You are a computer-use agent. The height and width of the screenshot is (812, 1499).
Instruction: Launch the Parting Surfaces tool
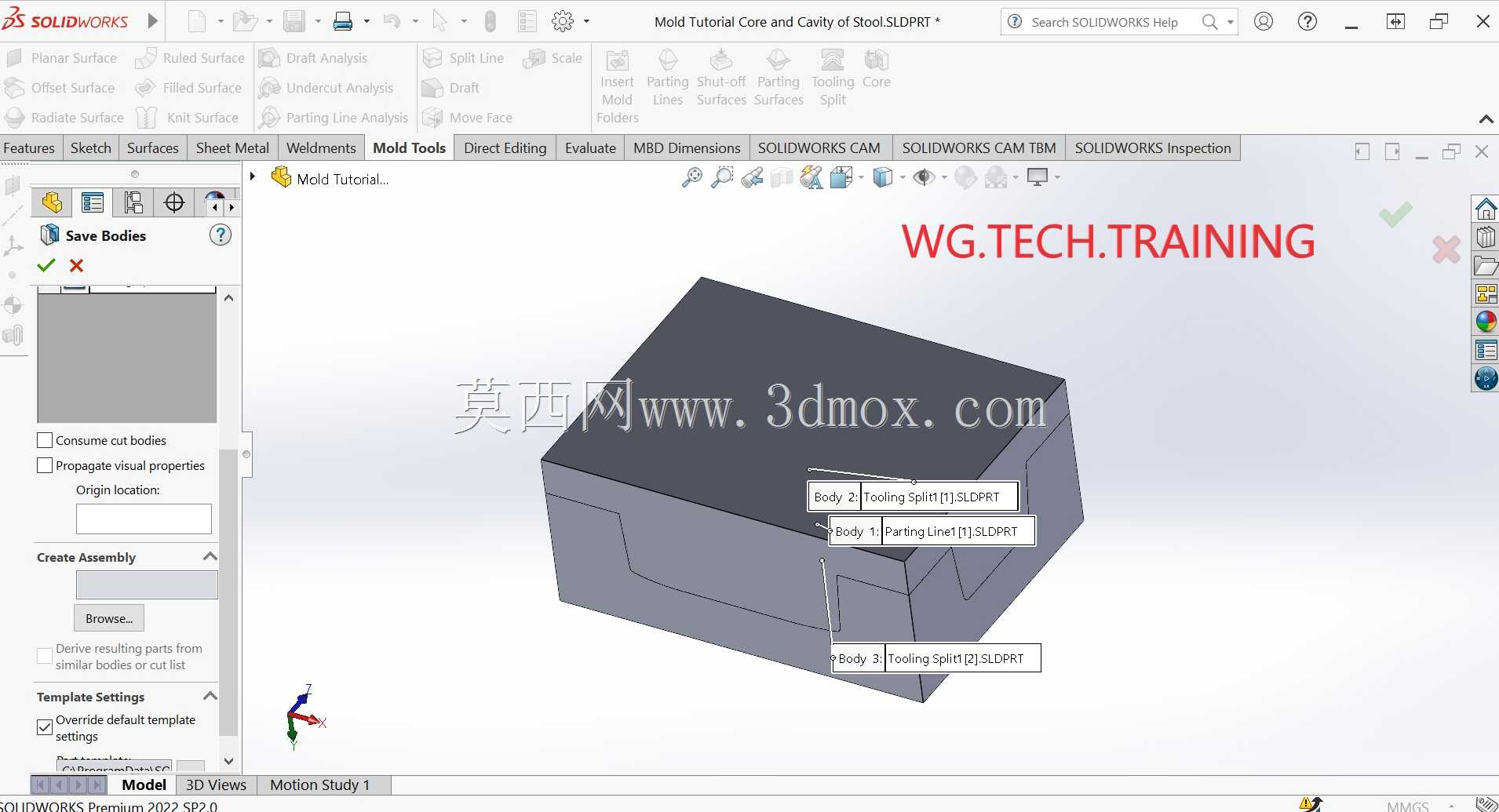tap(779, 78)
